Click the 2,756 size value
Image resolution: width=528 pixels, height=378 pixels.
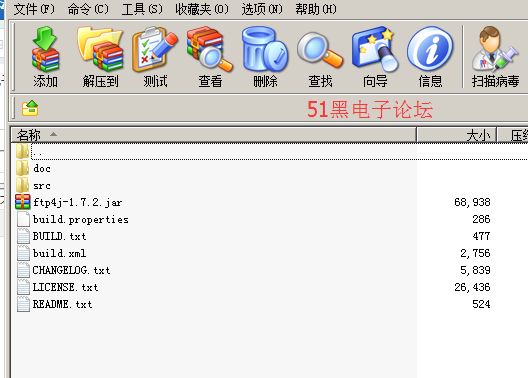(x=475, y=253)
